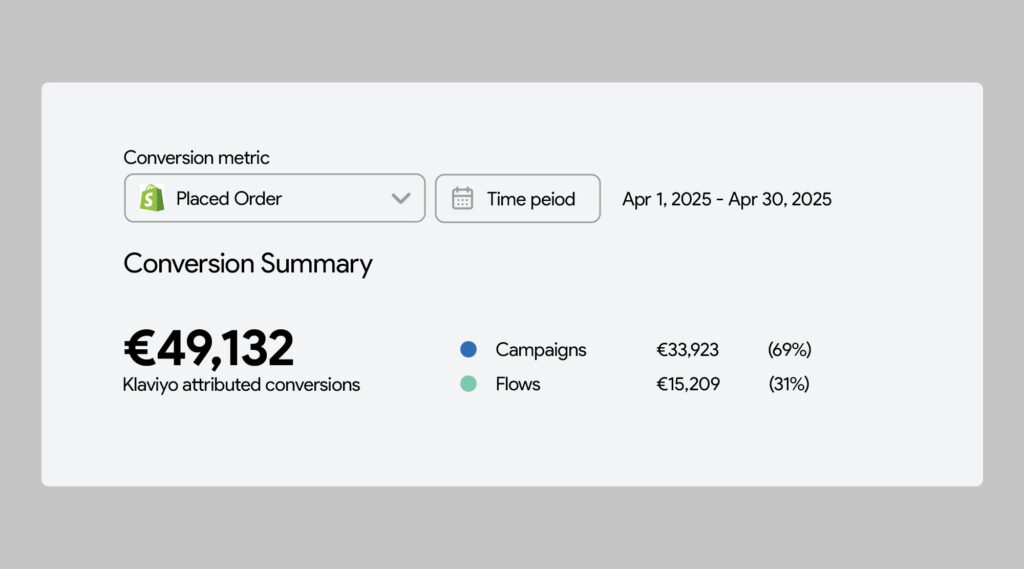This screenshot has width=1024, height=569.
Task: Click the blue Campaigns legend dot
Action: [468, 350]
